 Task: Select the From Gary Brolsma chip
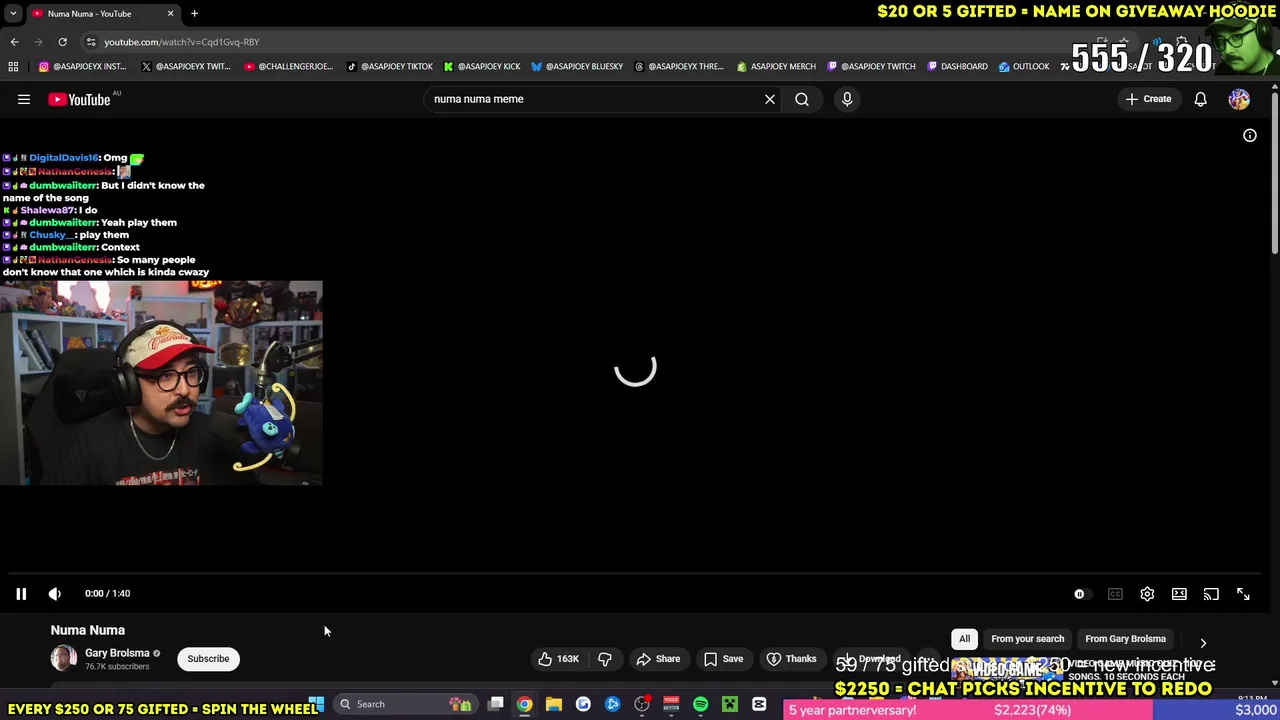tap(1125, 639)
